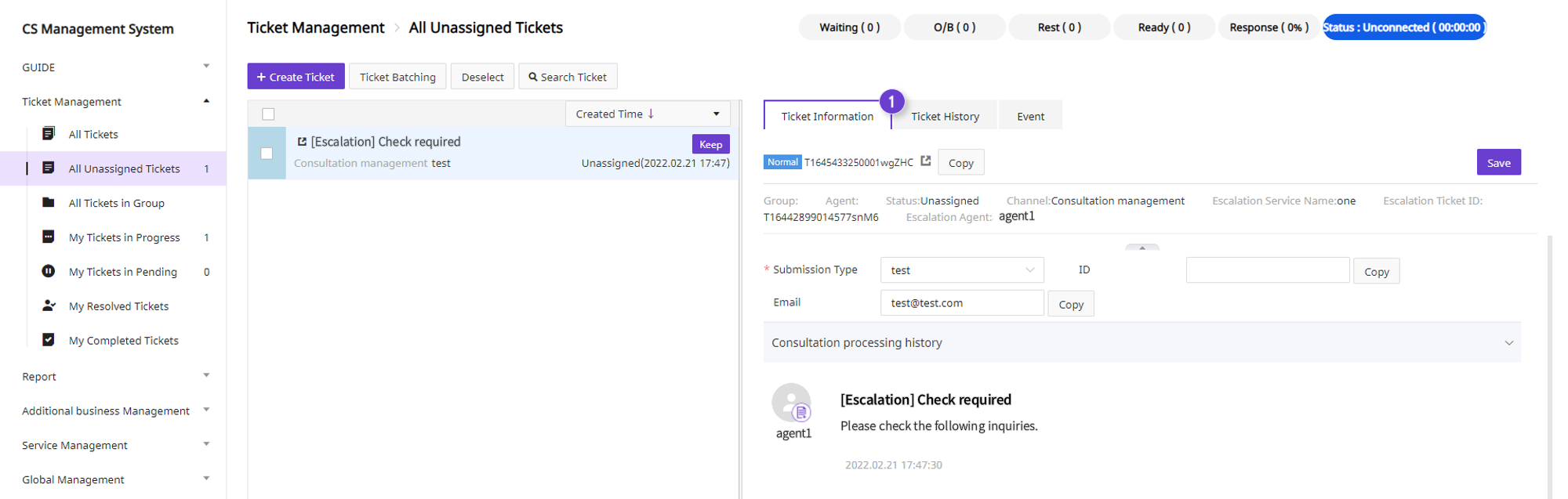Open ticket in new window icon next to ticket ID
Screen dimensions: 1568x499
tap(926, 161)
